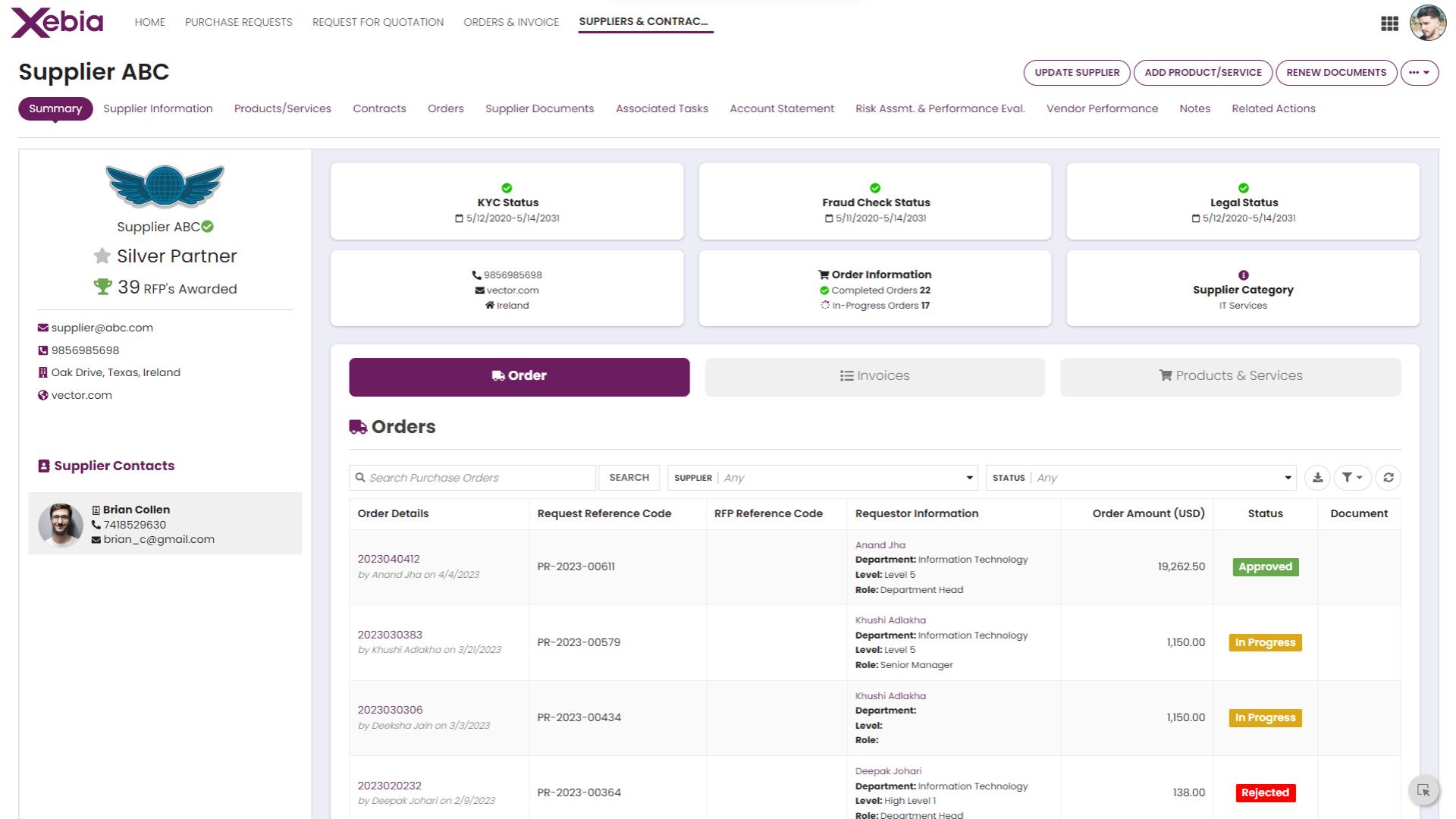Open requestor Anand Jha link
Screen dimensions: 1456x819
click(880, 545)
